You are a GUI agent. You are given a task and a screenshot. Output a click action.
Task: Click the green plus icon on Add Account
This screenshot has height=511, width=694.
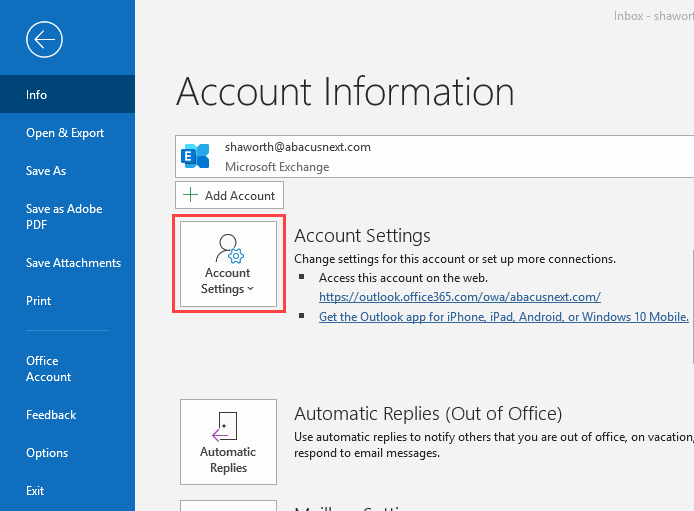[x=190, y=195]
